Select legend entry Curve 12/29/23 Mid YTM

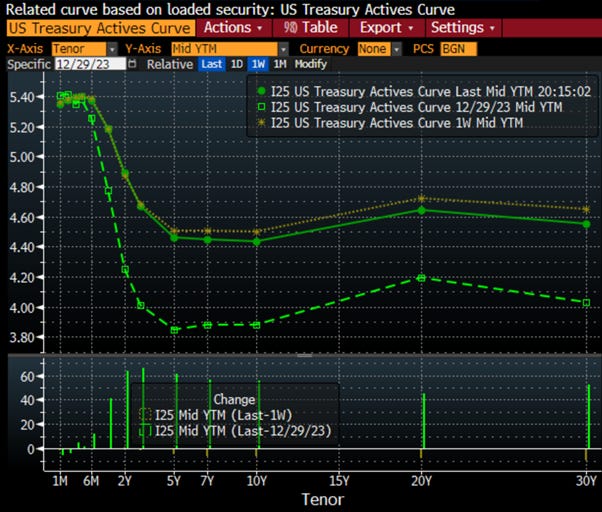[x=417, y=107]
